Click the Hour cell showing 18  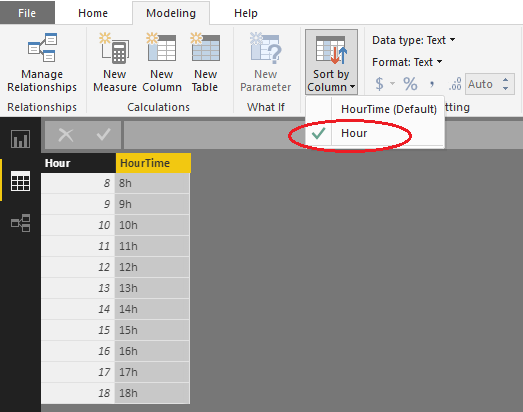(78, 393)
